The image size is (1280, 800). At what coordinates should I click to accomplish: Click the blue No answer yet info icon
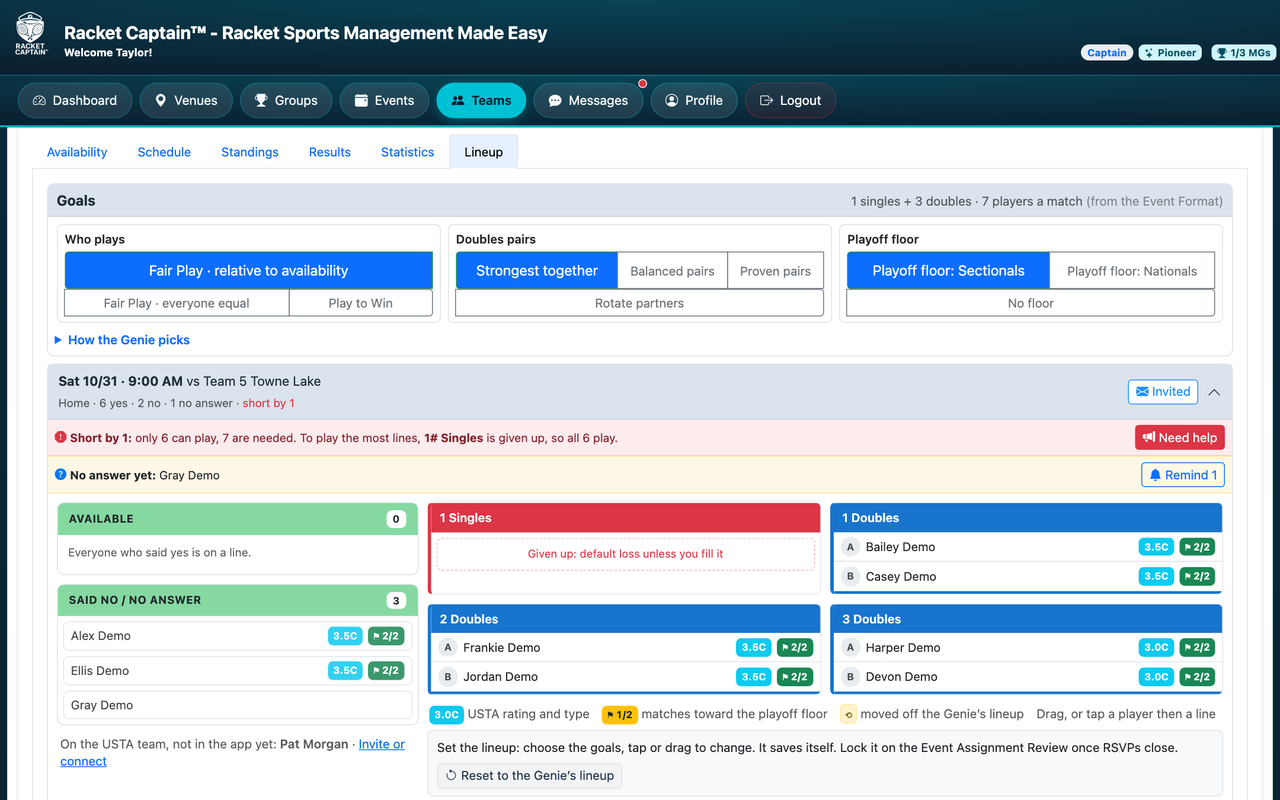pyautogui.click(x=61, y=475)
